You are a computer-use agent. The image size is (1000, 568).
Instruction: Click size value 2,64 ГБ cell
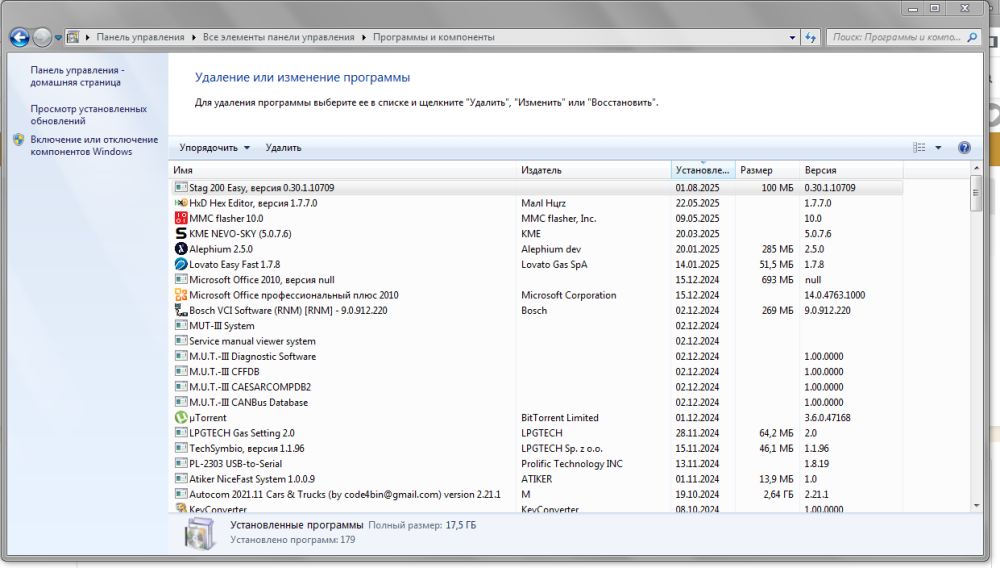778,494
